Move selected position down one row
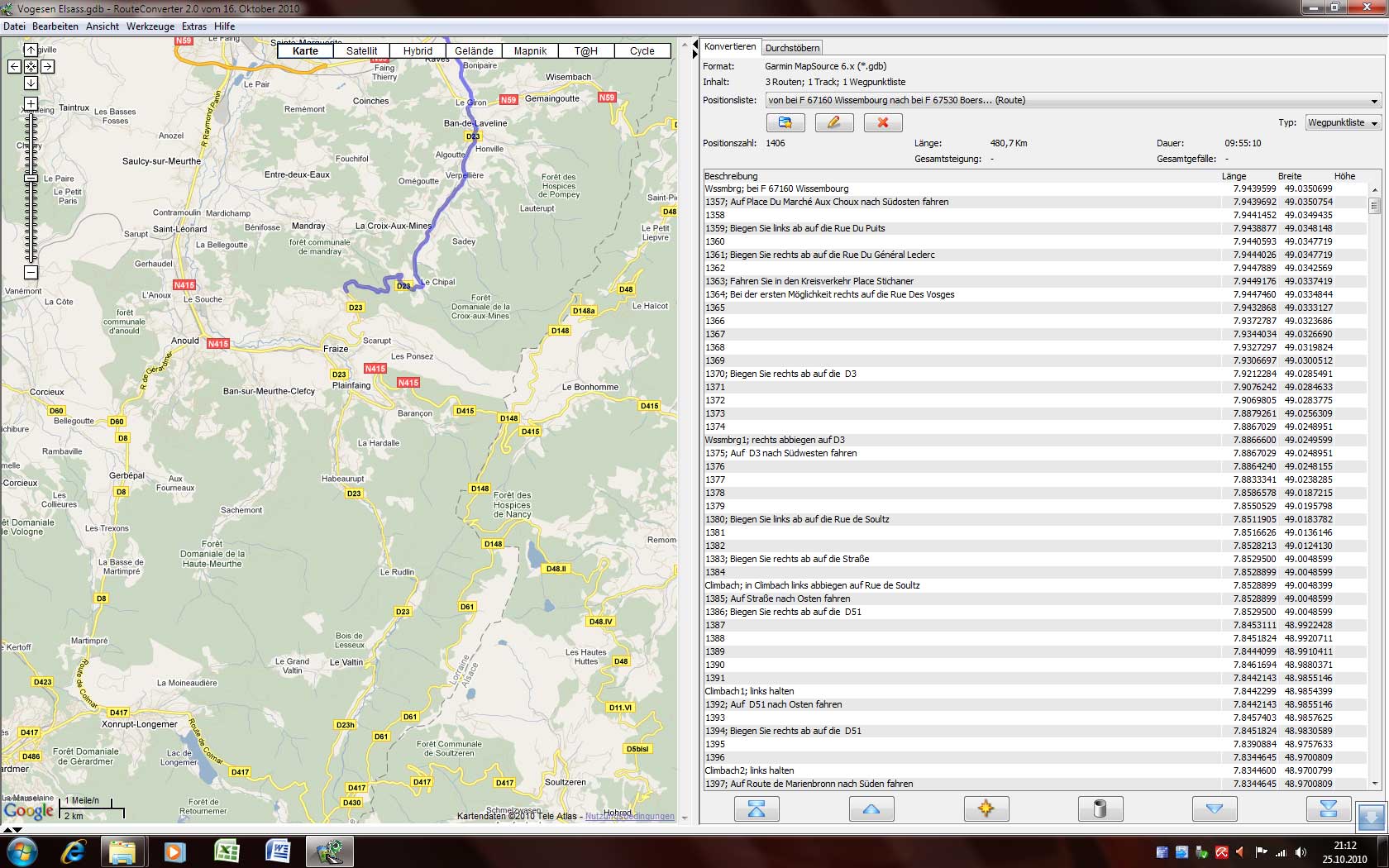Image resolution: width=1389 pixels, height=868 pixels. 1214,808
